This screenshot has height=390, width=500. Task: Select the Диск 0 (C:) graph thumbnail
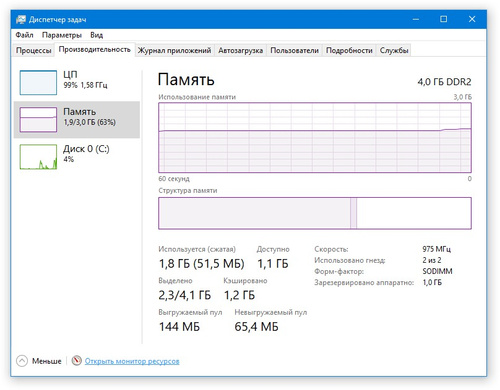coord(38,157)
